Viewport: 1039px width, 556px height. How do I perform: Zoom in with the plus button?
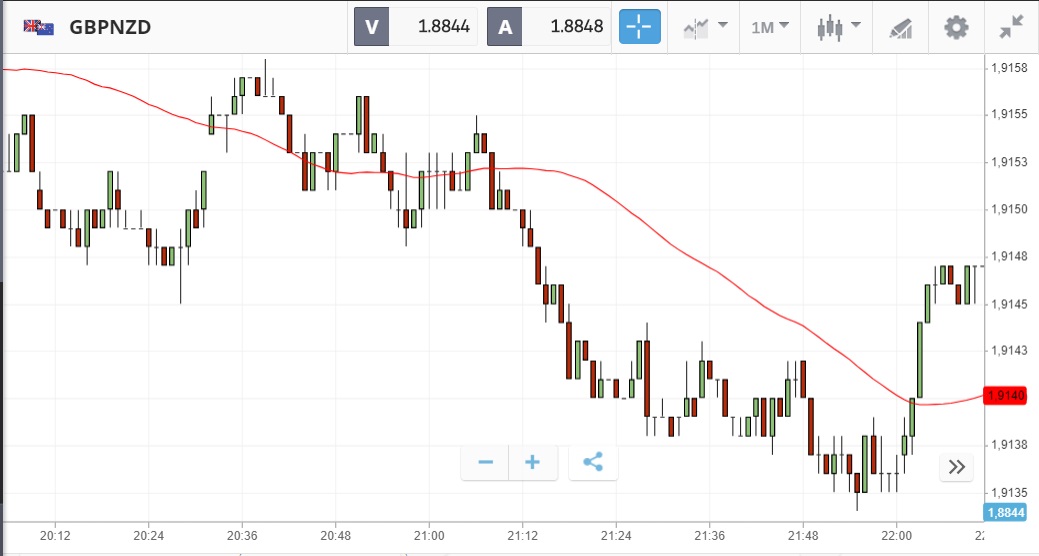click(533, 462)
